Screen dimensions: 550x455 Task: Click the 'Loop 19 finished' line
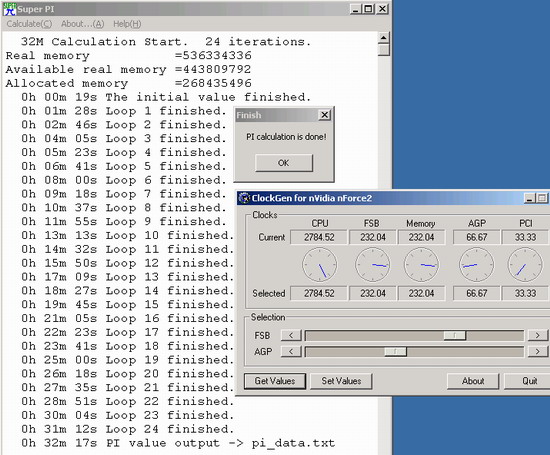tap(127, 360)
